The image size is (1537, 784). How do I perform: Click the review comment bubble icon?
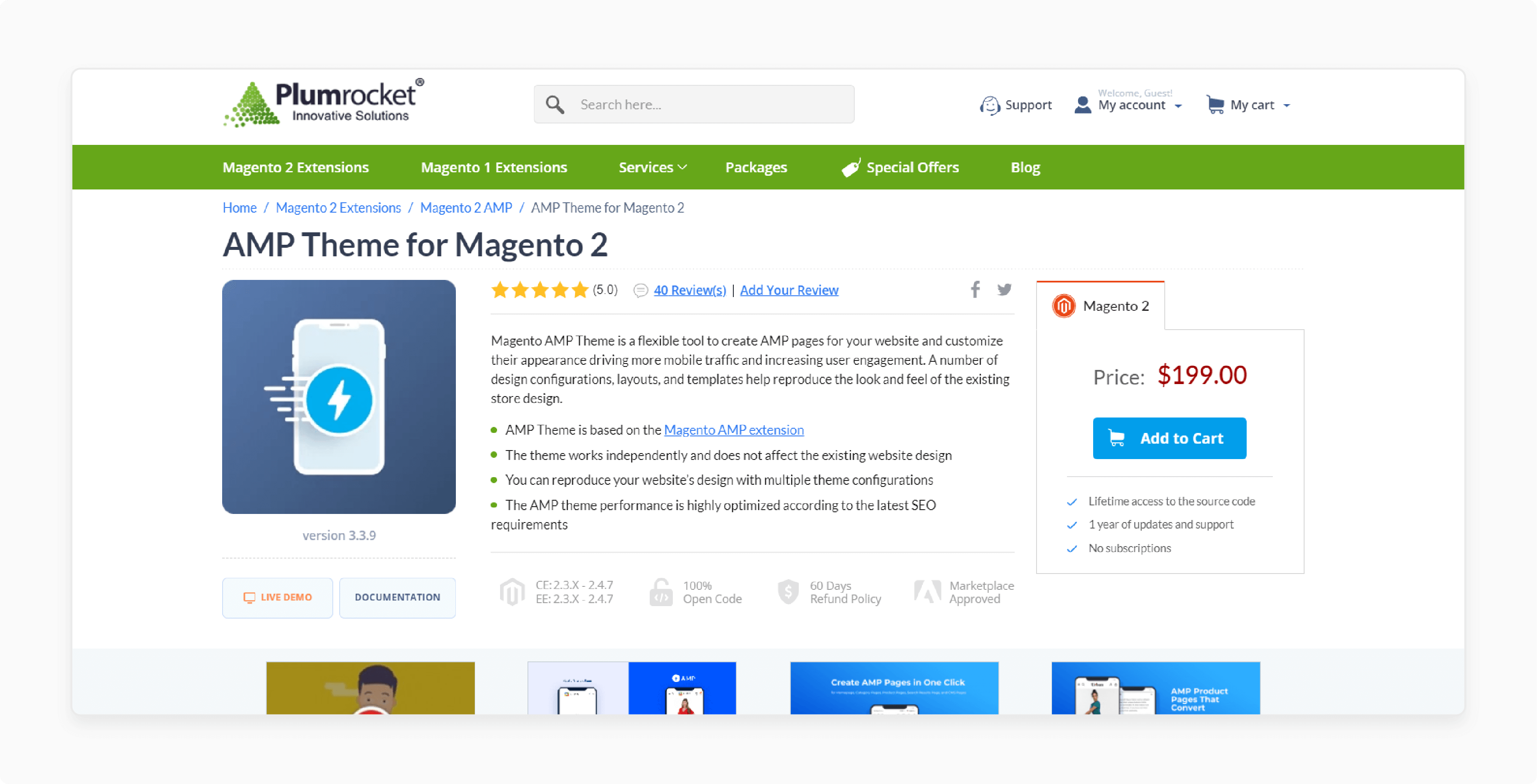click(640, 290)
